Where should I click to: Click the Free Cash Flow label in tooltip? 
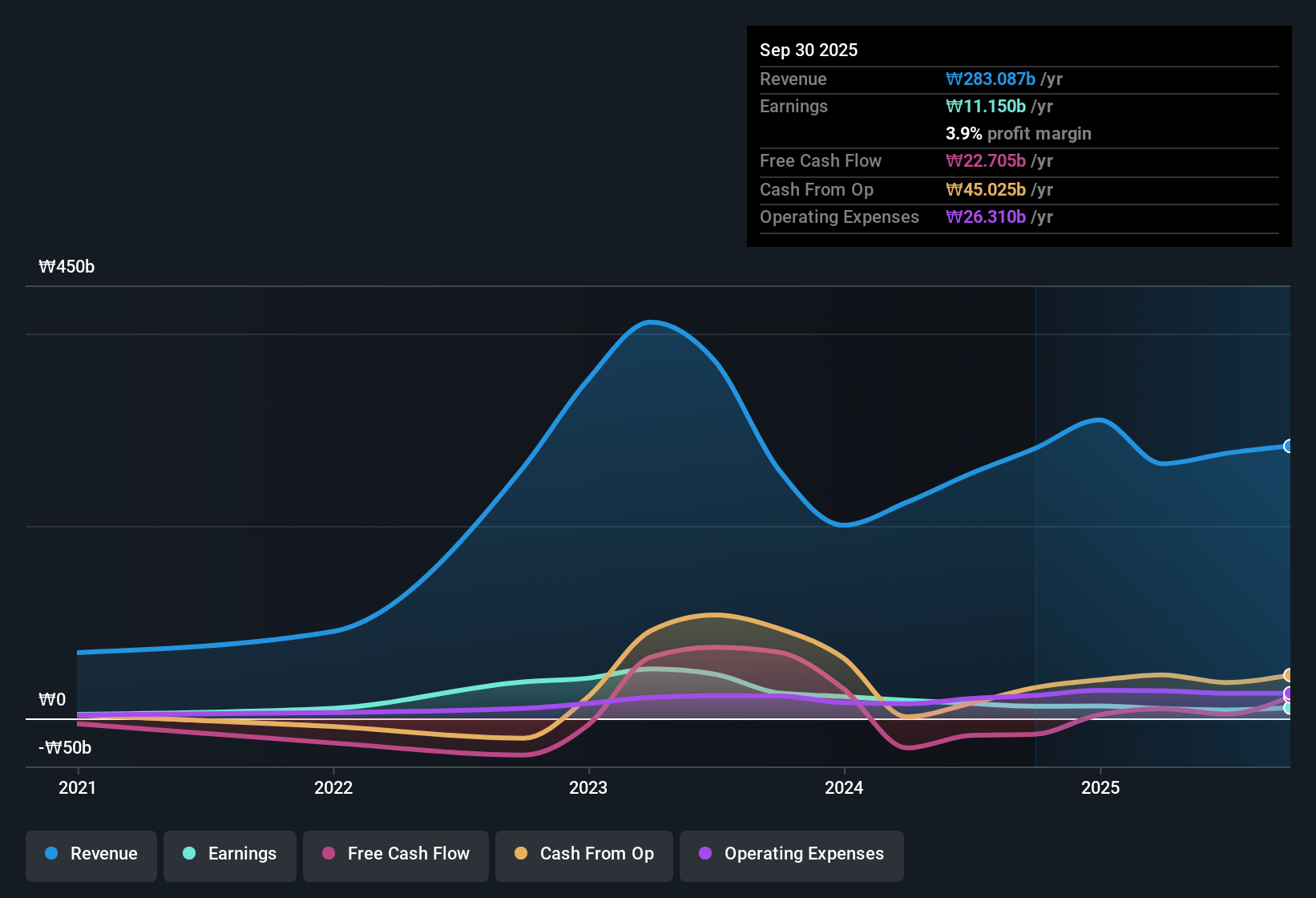[x=821, y=160]
